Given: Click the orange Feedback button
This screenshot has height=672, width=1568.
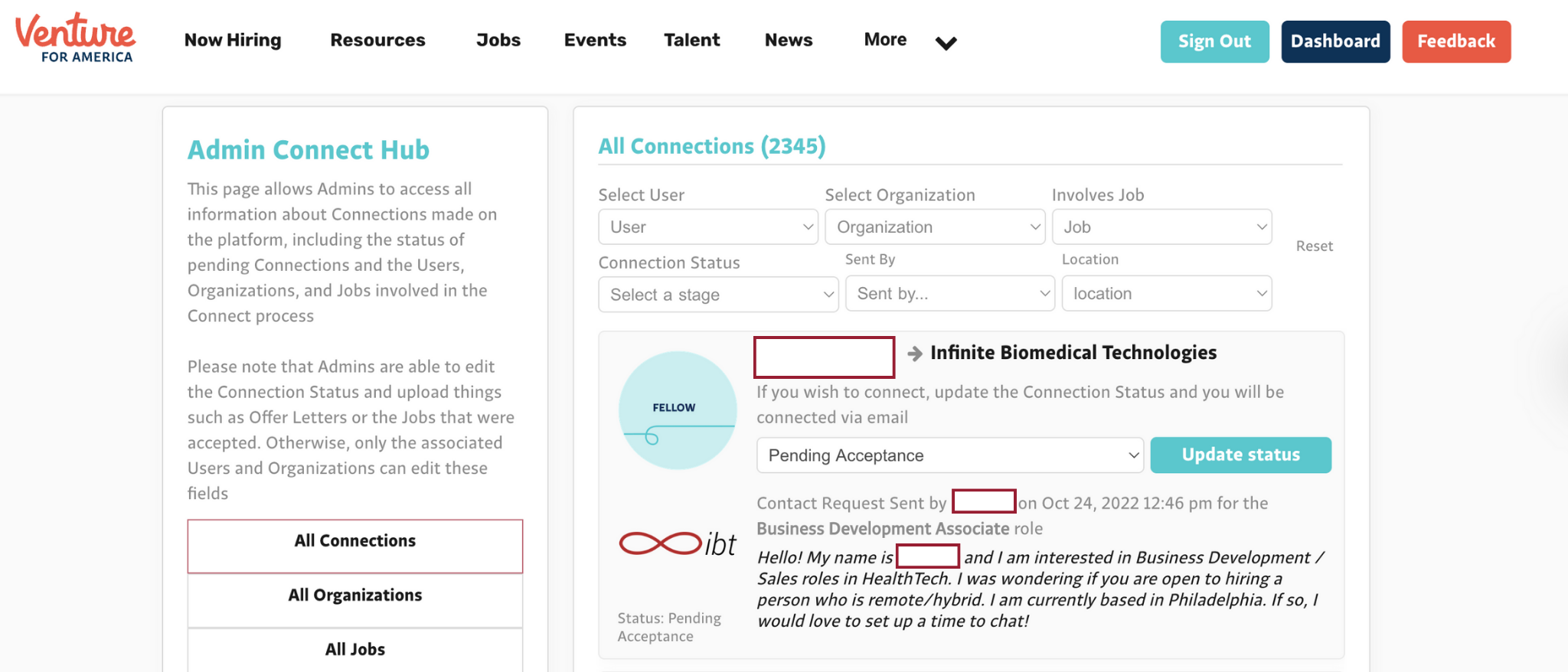Looking at the screenshot, I should pos(1456,41).
